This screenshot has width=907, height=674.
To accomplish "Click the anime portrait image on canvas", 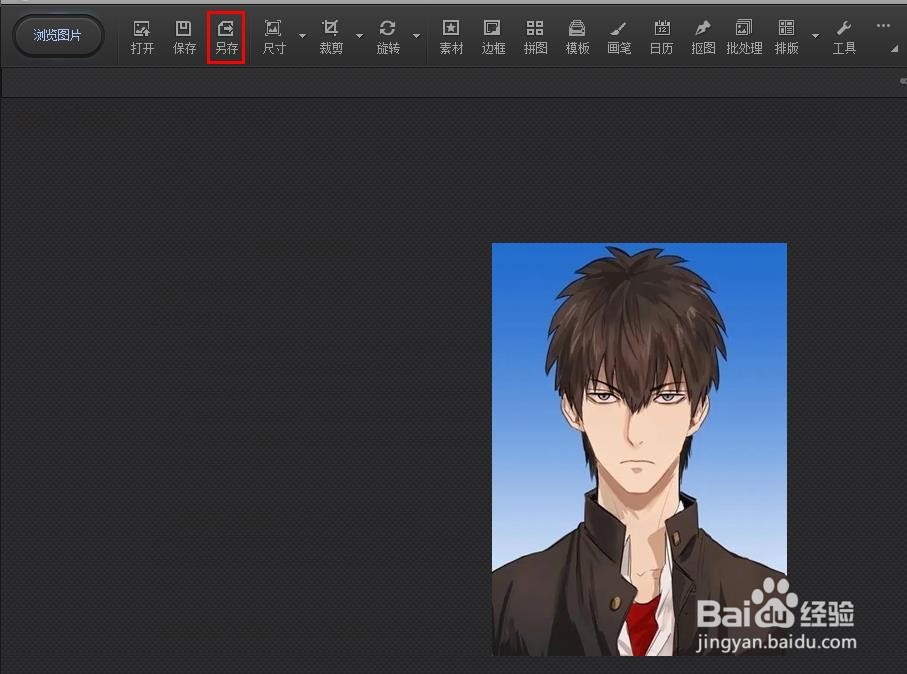I will point(639,450).
